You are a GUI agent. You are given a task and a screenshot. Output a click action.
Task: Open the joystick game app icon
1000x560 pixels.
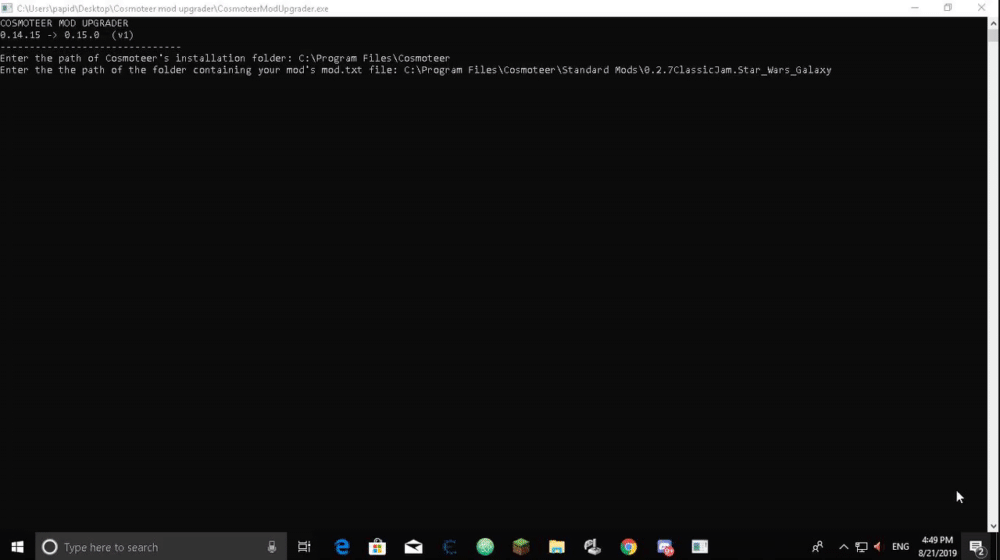(x=592, y=547)
